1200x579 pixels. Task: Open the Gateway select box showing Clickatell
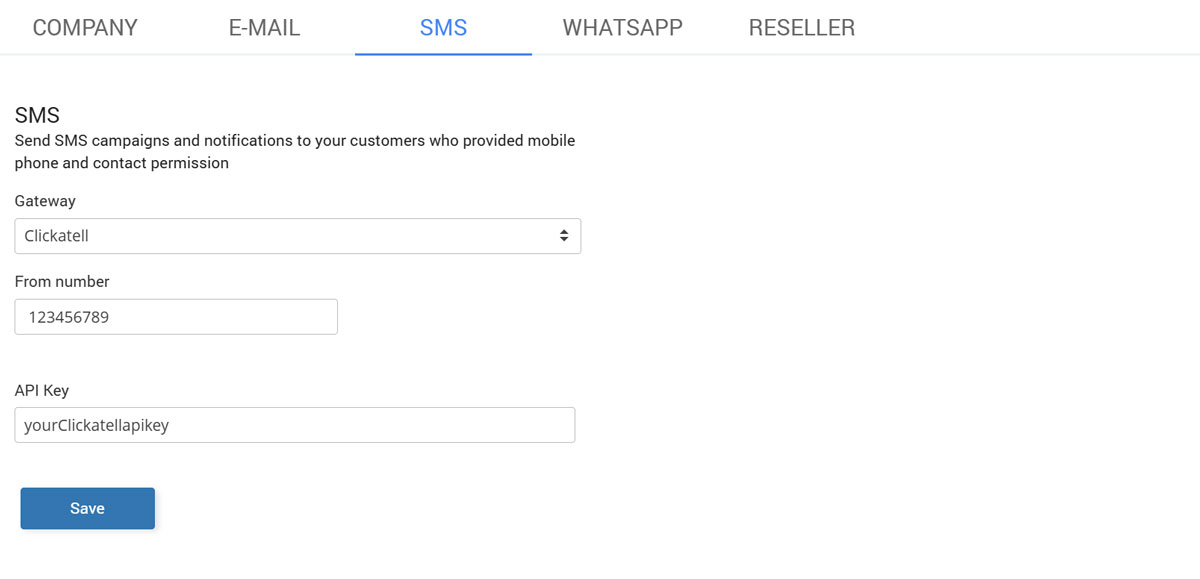(297, 236)
